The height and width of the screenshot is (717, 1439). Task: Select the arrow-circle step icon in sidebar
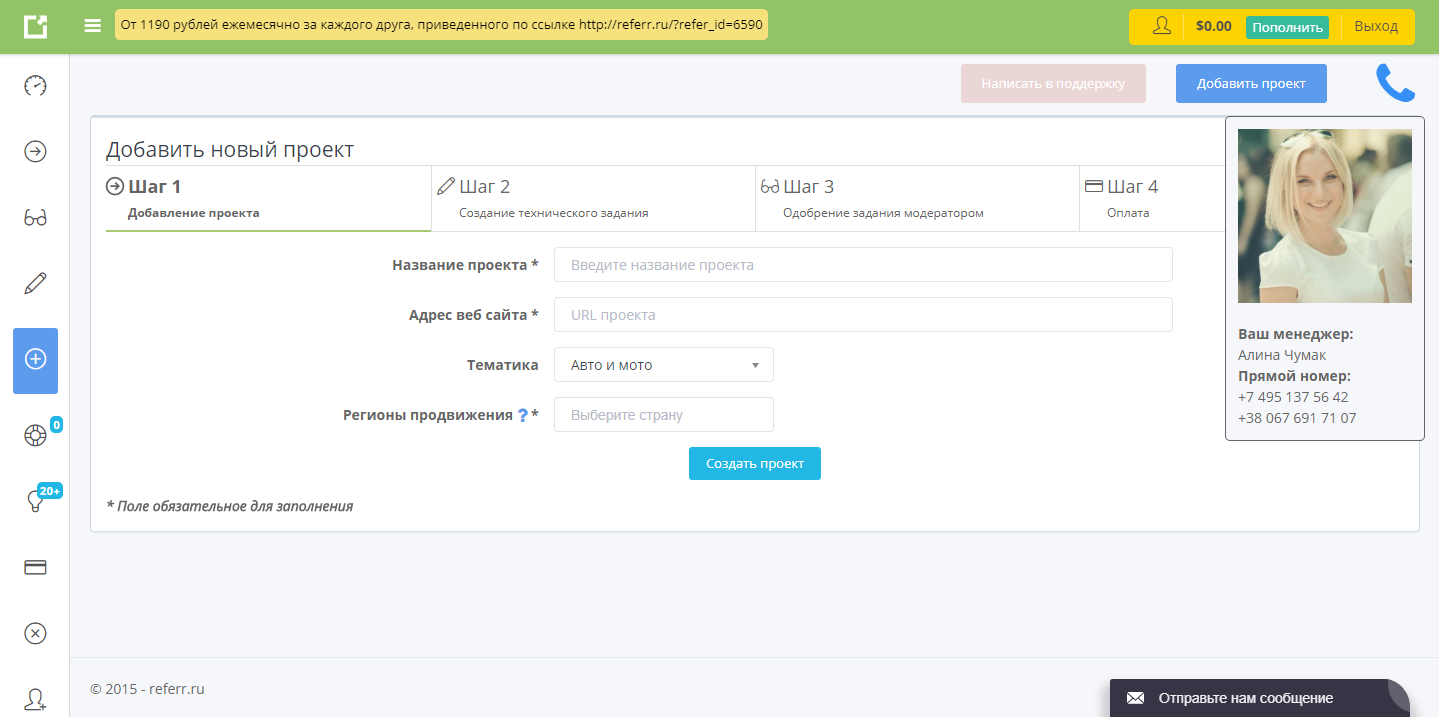point(35,151)
